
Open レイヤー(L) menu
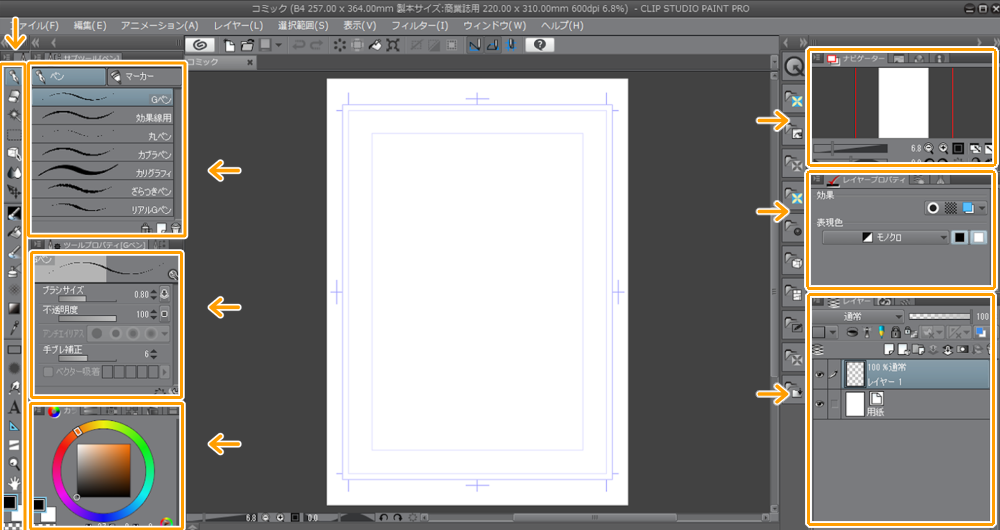coord(238,26)
